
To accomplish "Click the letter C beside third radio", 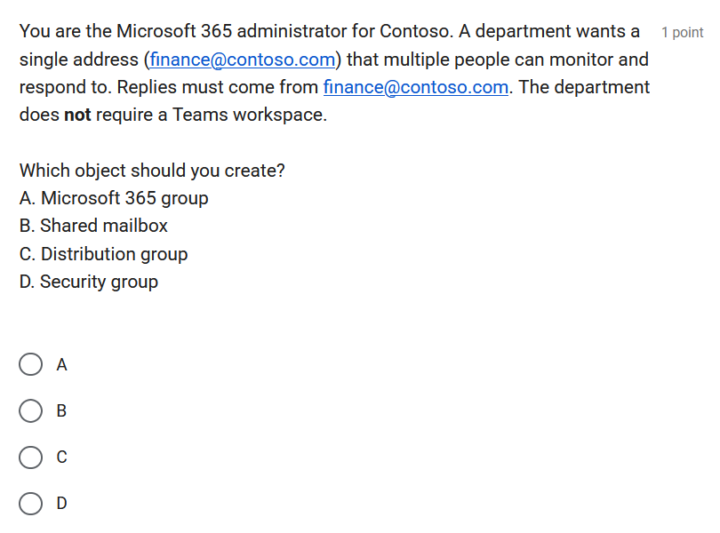I will (62, 457).
